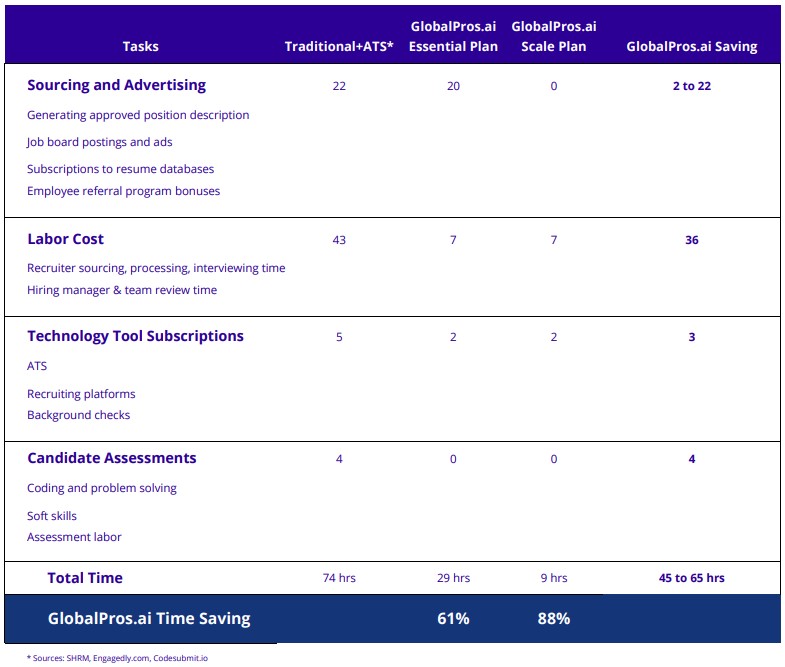The height and width of the screenshot is (667, 785).
Task: Select the "GlobalPros.ai Saving" column header
Action: [x=691, y=46]
